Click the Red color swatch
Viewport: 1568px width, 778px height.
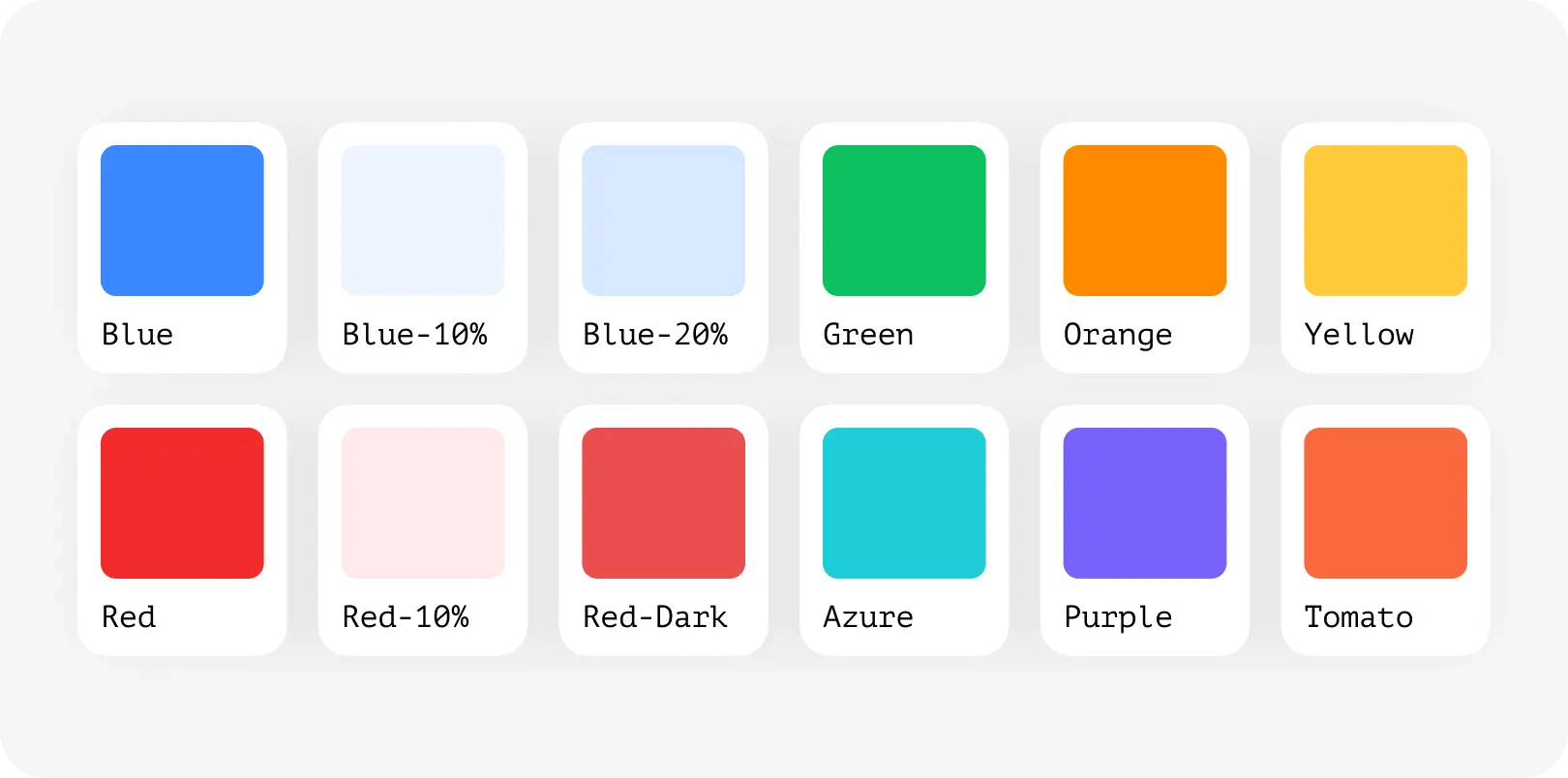[x=182, y=503]
